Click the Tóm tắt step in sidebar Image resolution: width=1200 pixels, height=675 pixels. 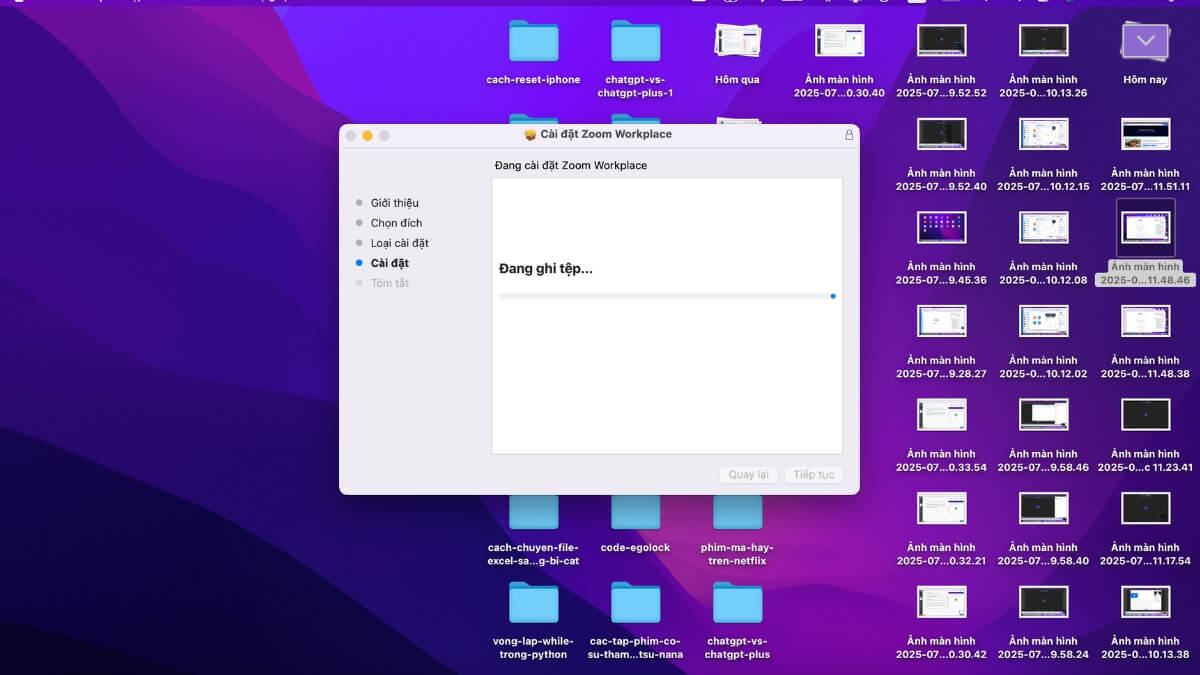[x=389, y=283]
